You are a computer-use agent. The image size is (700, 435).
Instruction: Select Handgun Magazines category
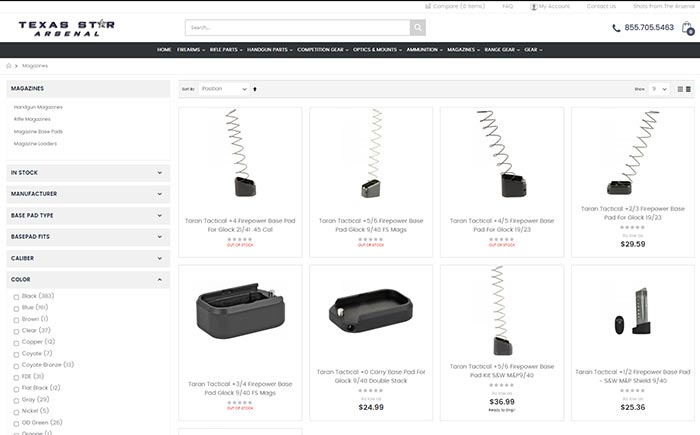pos(38,107)
